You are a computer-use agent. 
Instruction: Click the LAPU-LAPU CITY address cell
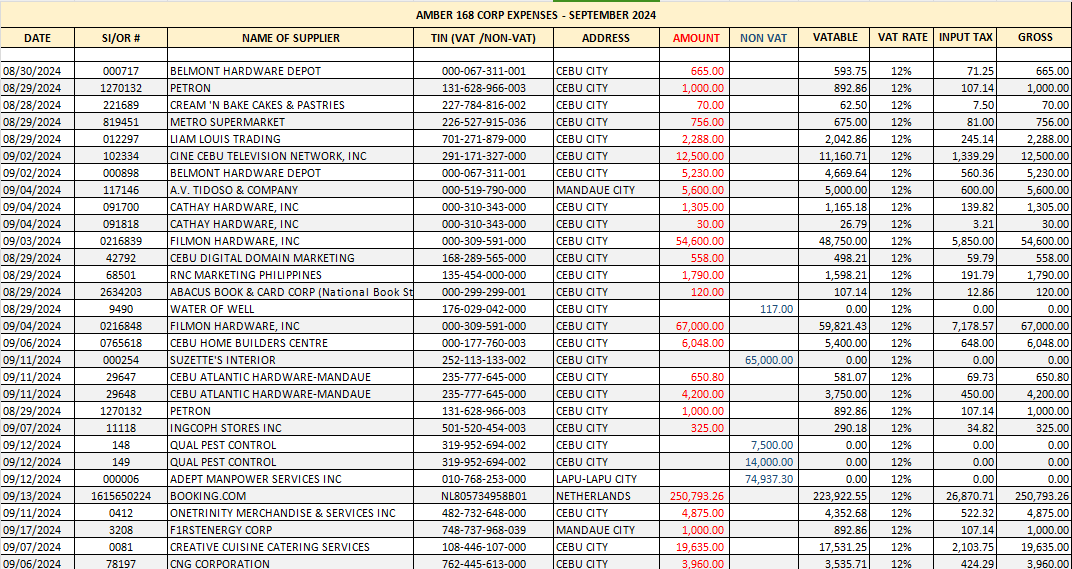point(608,479)
